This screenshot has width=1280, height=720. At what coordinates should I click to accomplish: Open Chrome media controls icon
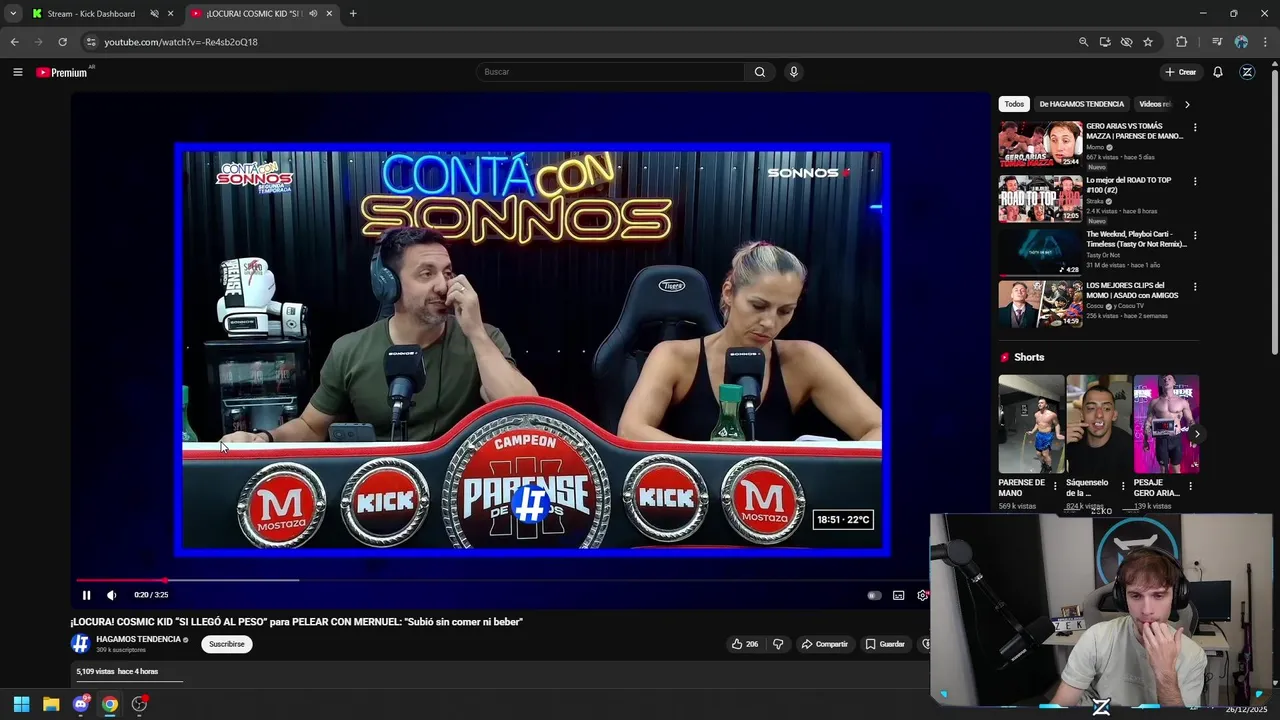point(1217,42)
